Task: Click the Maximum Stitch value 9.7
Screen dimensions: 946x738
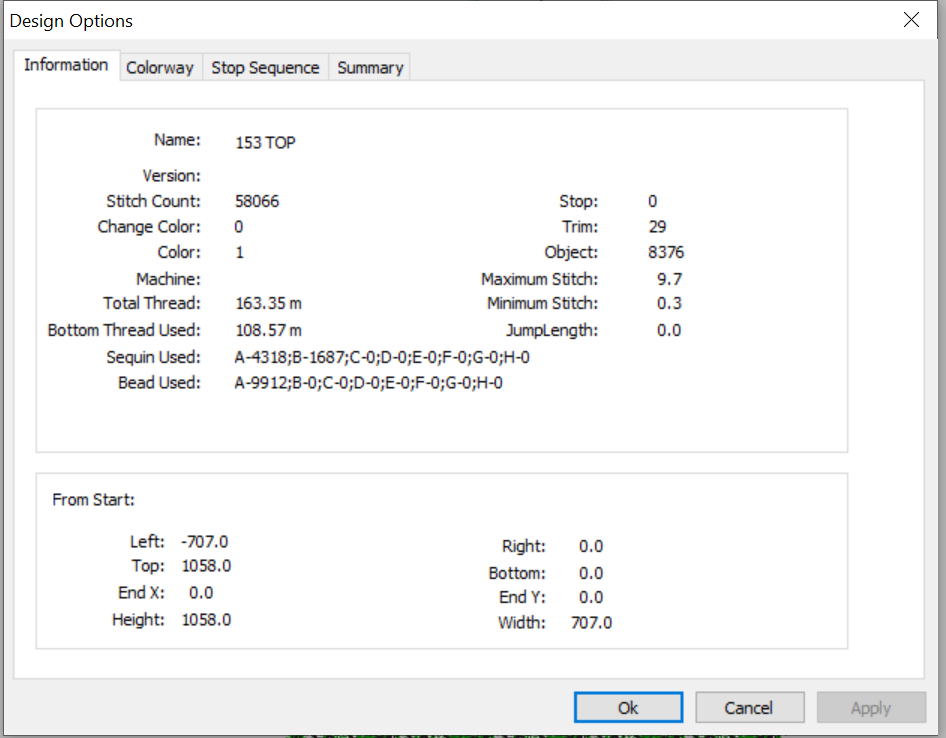Action: 670,279
